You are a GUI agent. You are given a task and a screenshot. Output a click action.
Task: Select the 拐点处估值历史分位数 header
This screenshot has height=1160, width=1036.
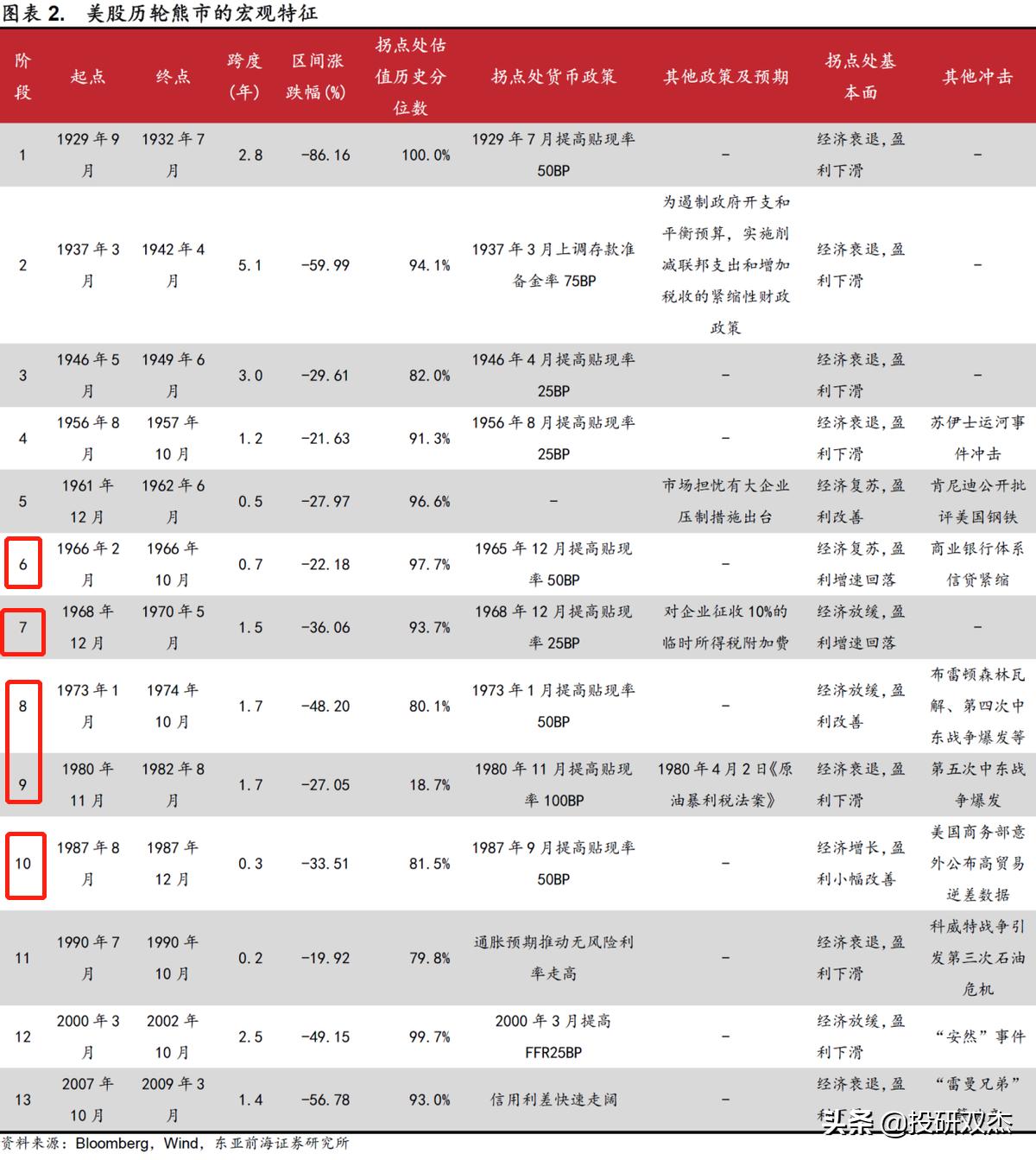pos(413,74)
